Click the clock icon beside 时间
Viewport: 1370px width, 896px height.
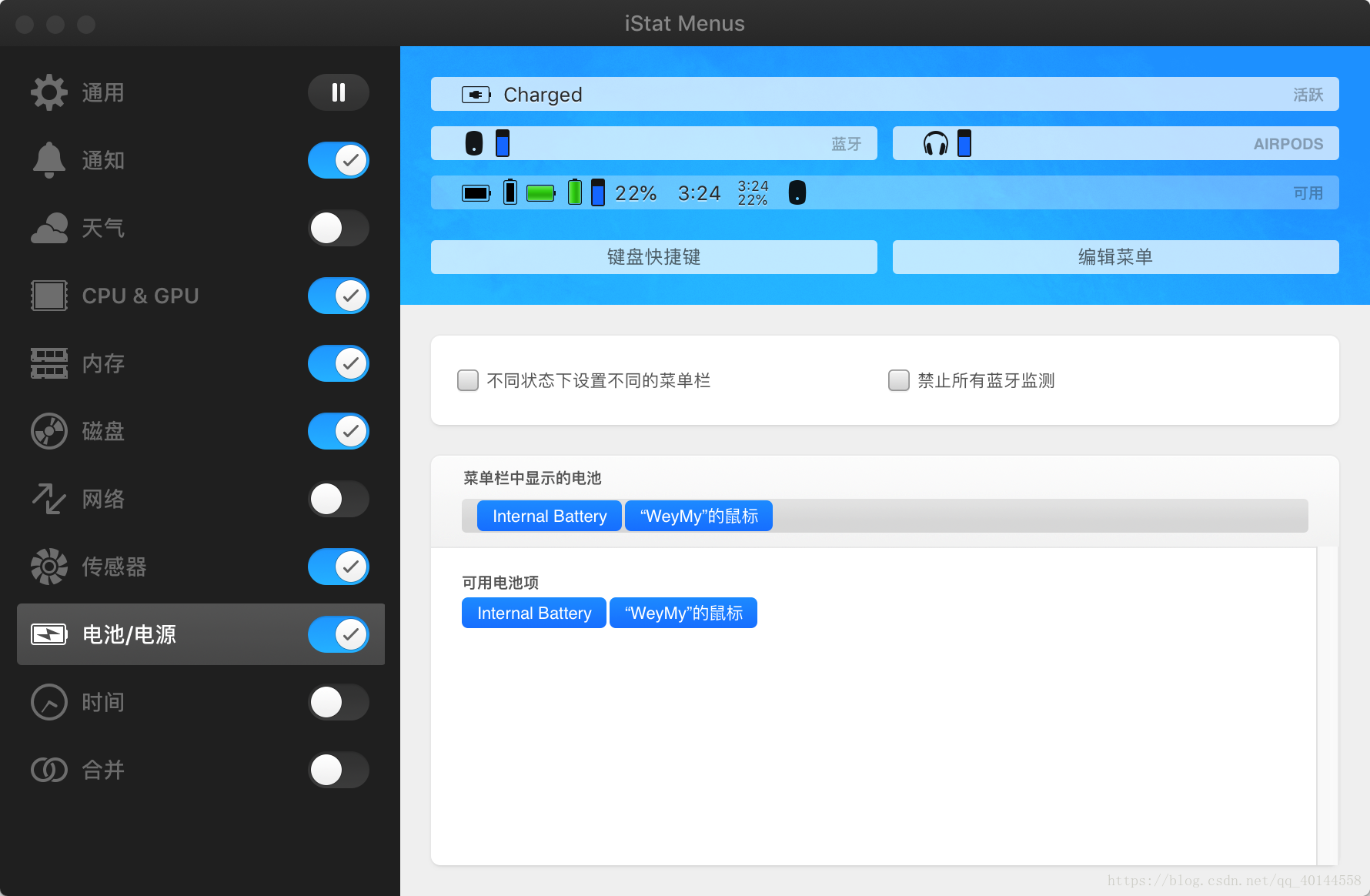(x=49, y=702)
